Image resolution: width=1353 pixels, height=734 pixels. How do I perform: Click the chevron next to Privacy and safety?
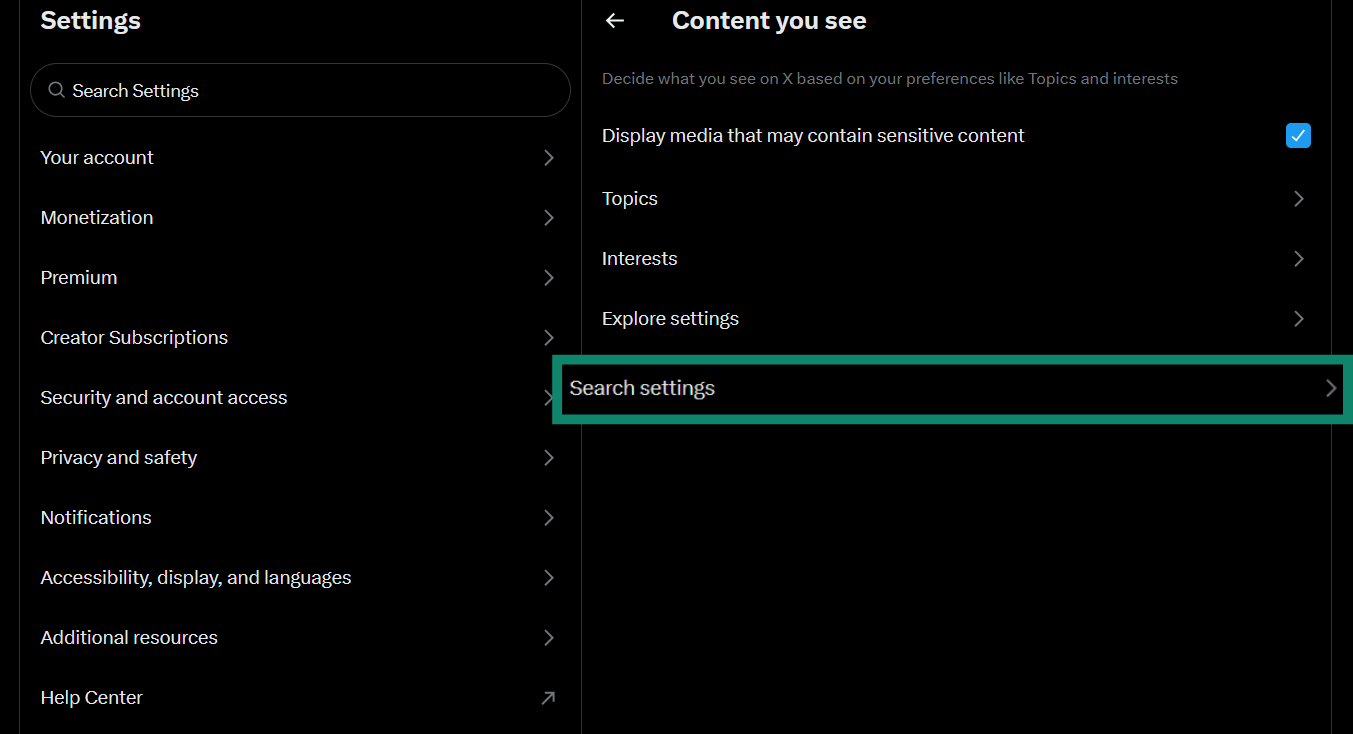tap(548, 457)
